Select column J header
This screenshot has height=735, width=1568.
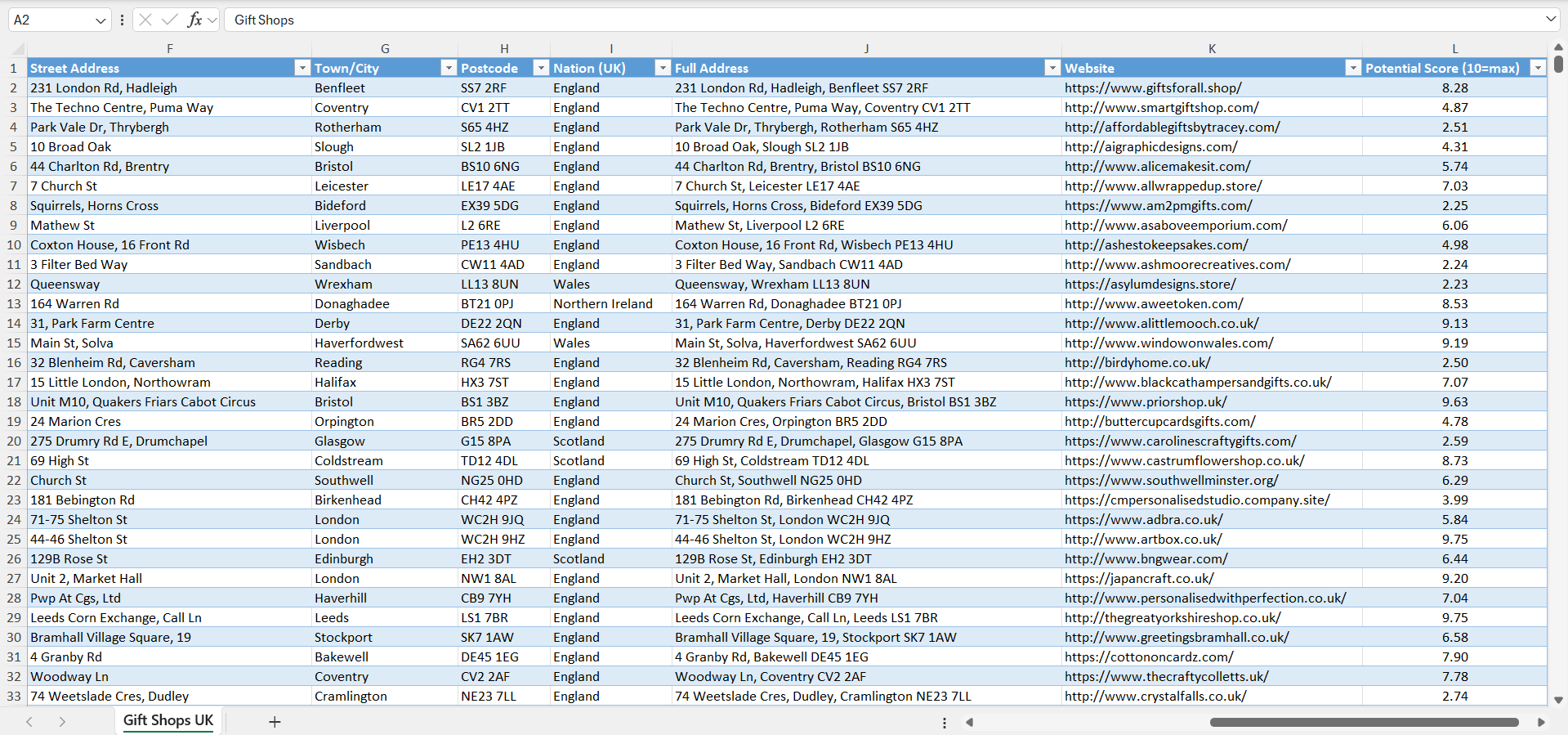[x=866, y=49]
